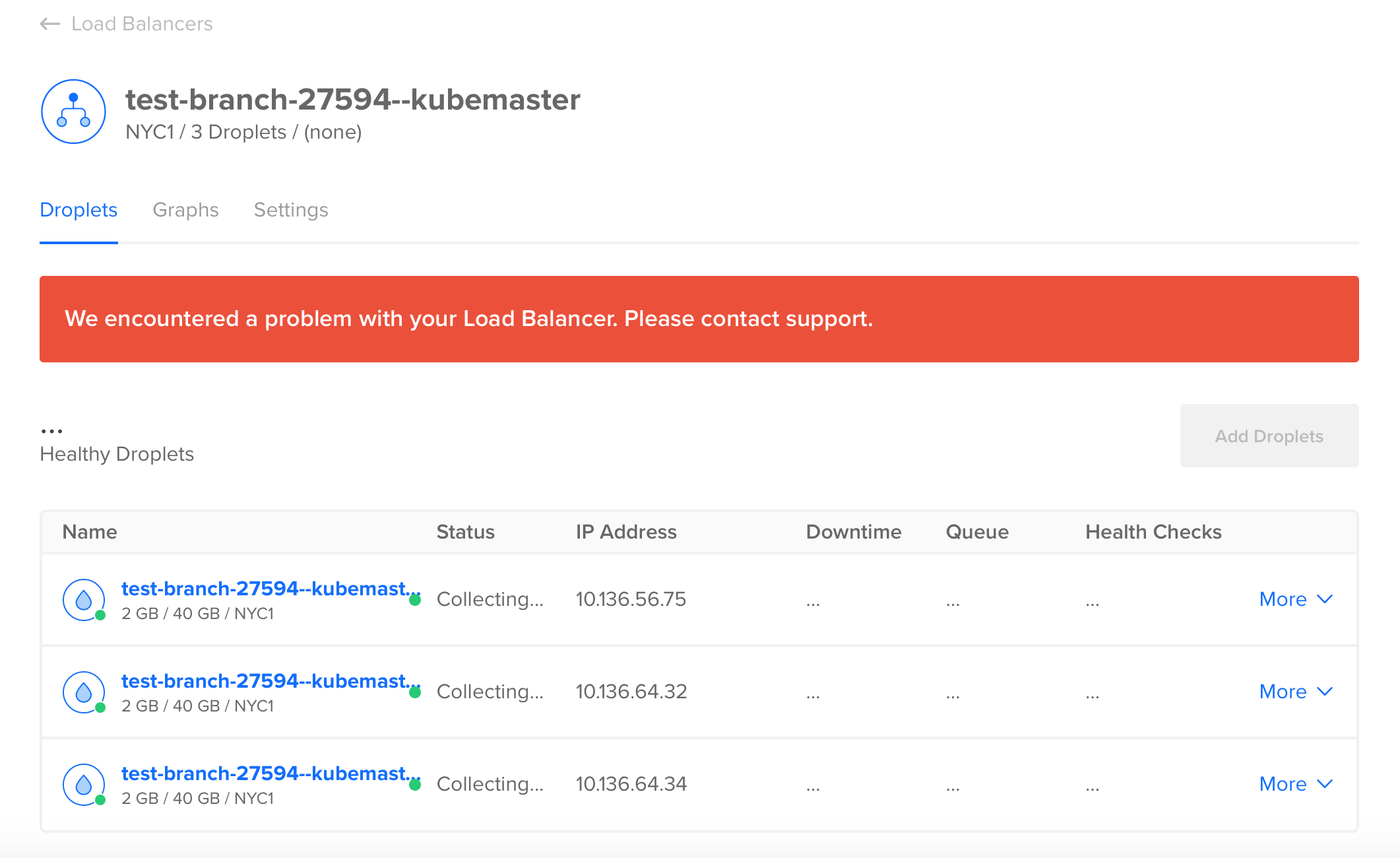Click 2 GB / 40 GB / NYC1 under first droplet

[x=197, y=614]
